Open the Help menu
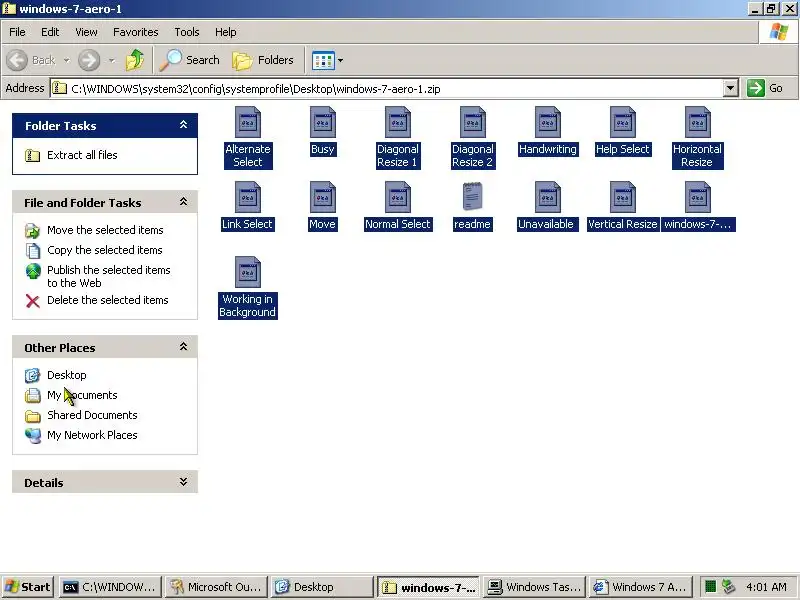The width and height of the screenshot is (800, 600). pos(226,32)
